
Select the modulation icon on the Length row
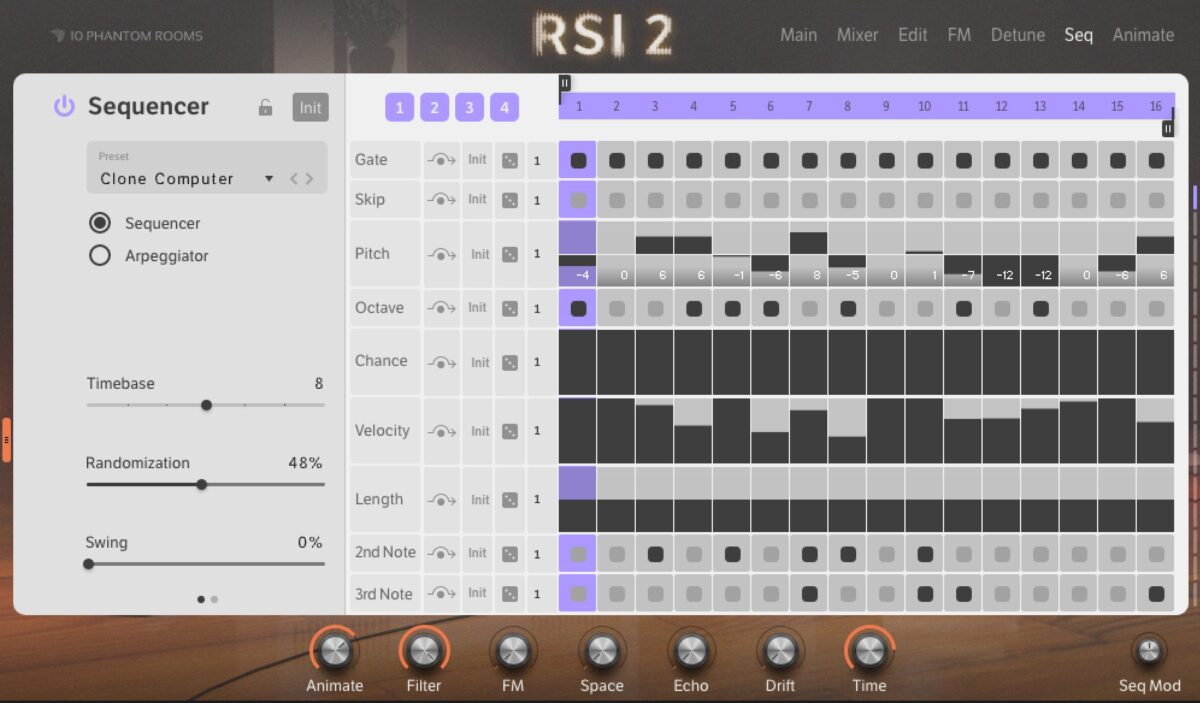click(442, 499)
